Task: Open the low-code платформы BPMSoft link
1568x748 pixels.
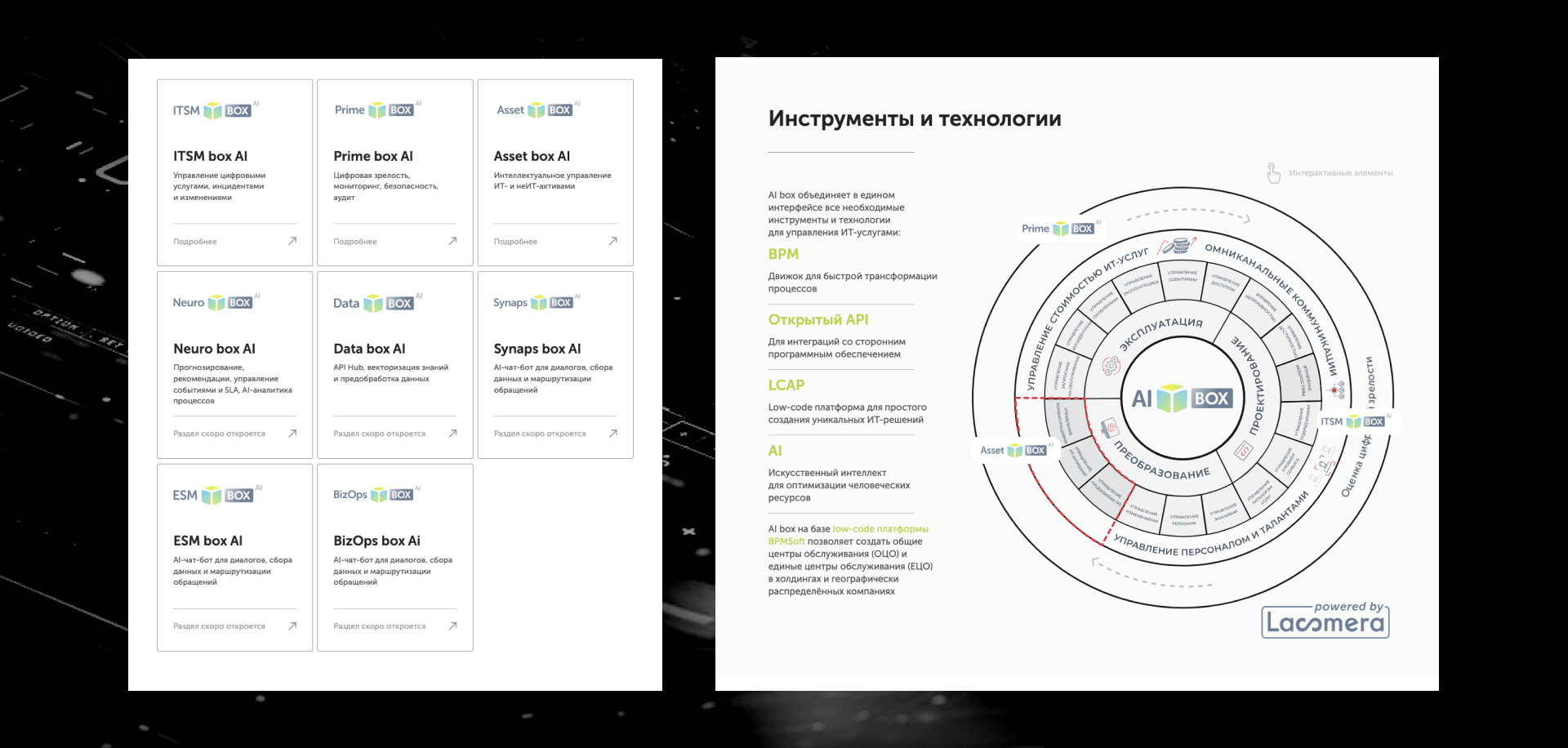Action: pos(848,535)
